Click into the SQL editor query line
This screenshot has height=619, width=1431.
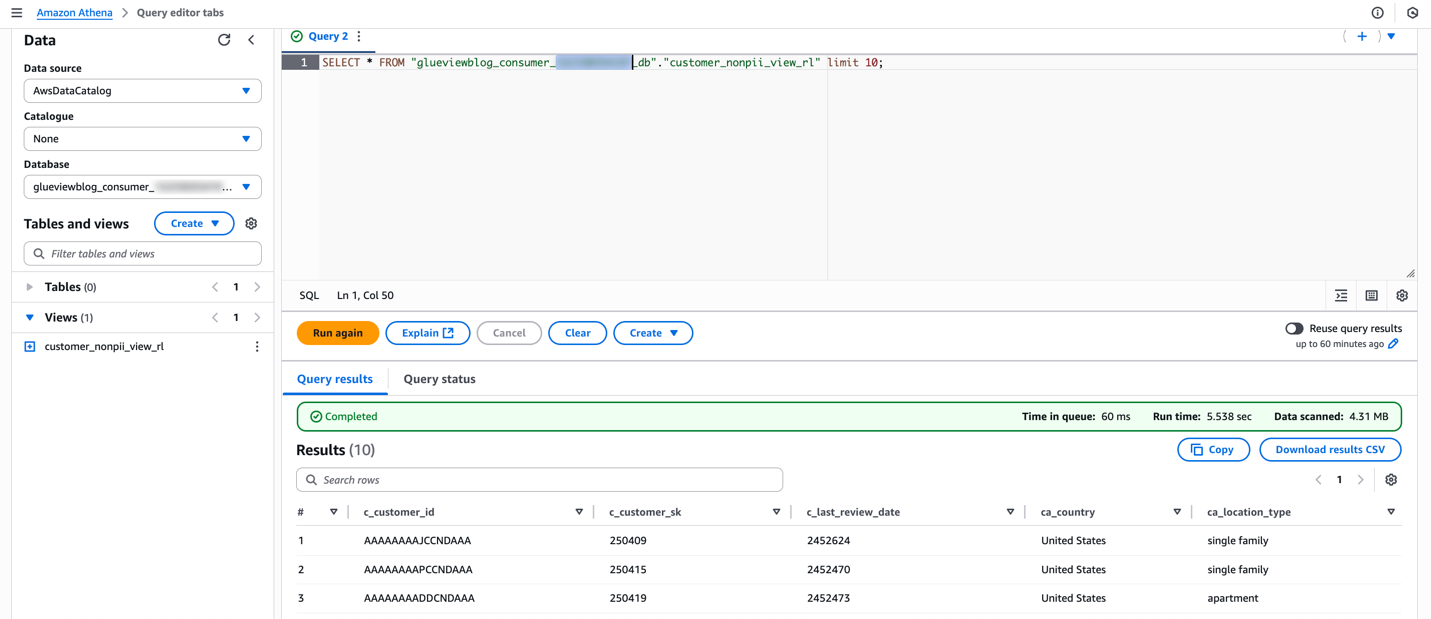click(602, 62)
